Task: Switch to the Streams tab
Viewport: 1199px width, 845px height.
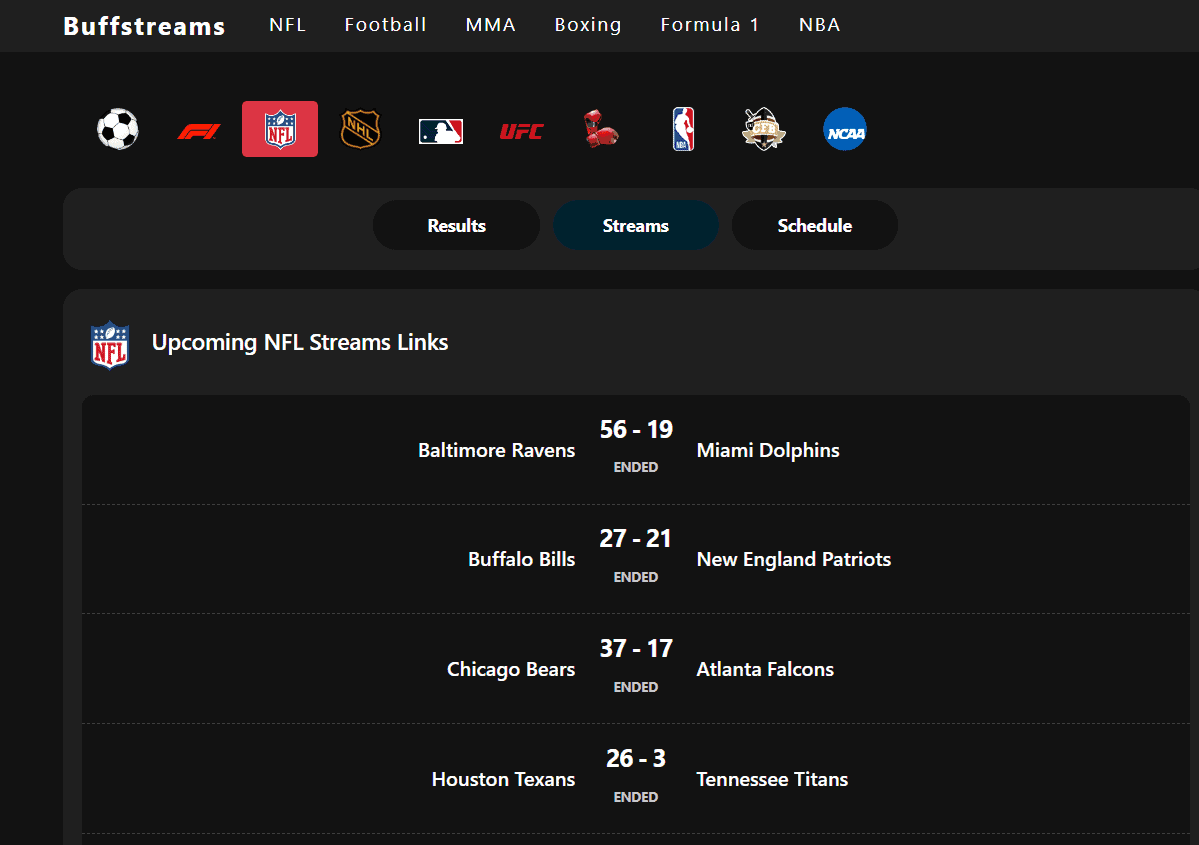Action: pos(635,226)
